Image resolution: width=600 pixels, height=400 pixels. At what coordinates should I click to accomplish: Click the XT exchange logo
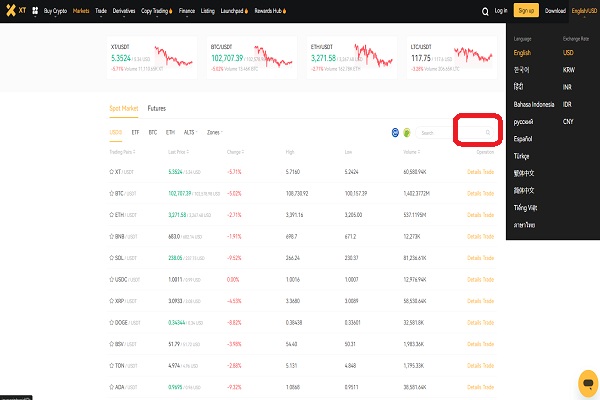coord(16,10)
